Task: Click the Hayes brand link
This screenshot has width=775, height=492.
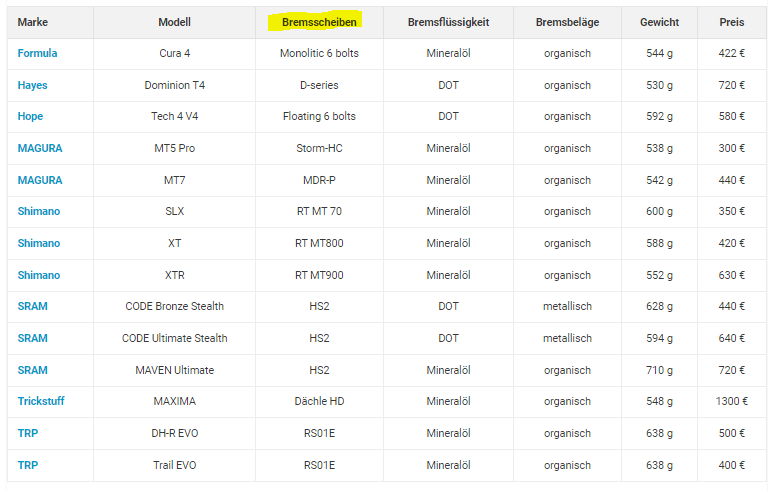Action: click(x=32, y=85)
